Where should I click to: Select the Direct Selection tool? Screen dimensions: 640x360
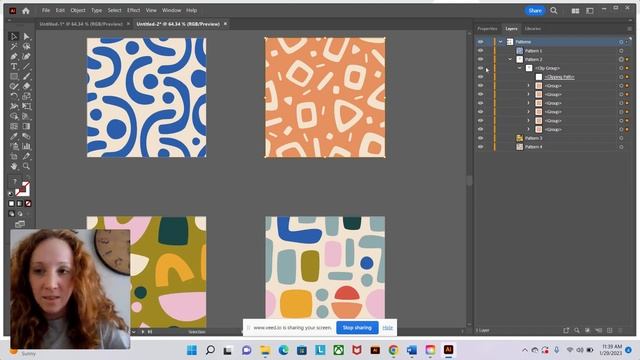tap(27, 36)
